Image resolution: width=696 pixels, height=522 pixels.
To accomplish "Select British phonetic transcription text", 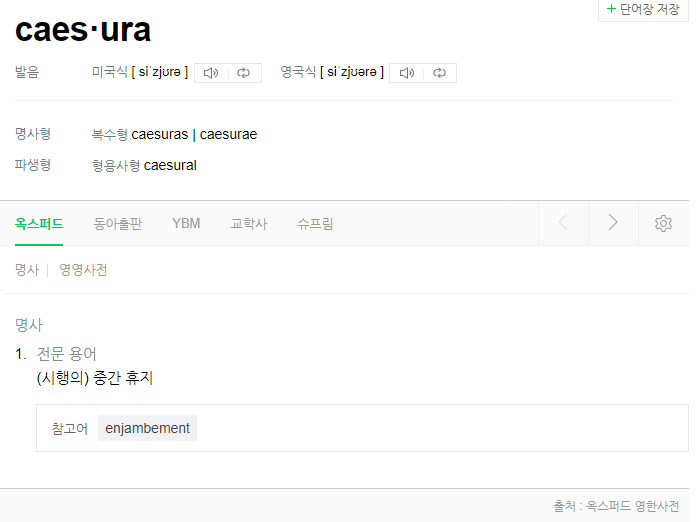I will point(352,72).
